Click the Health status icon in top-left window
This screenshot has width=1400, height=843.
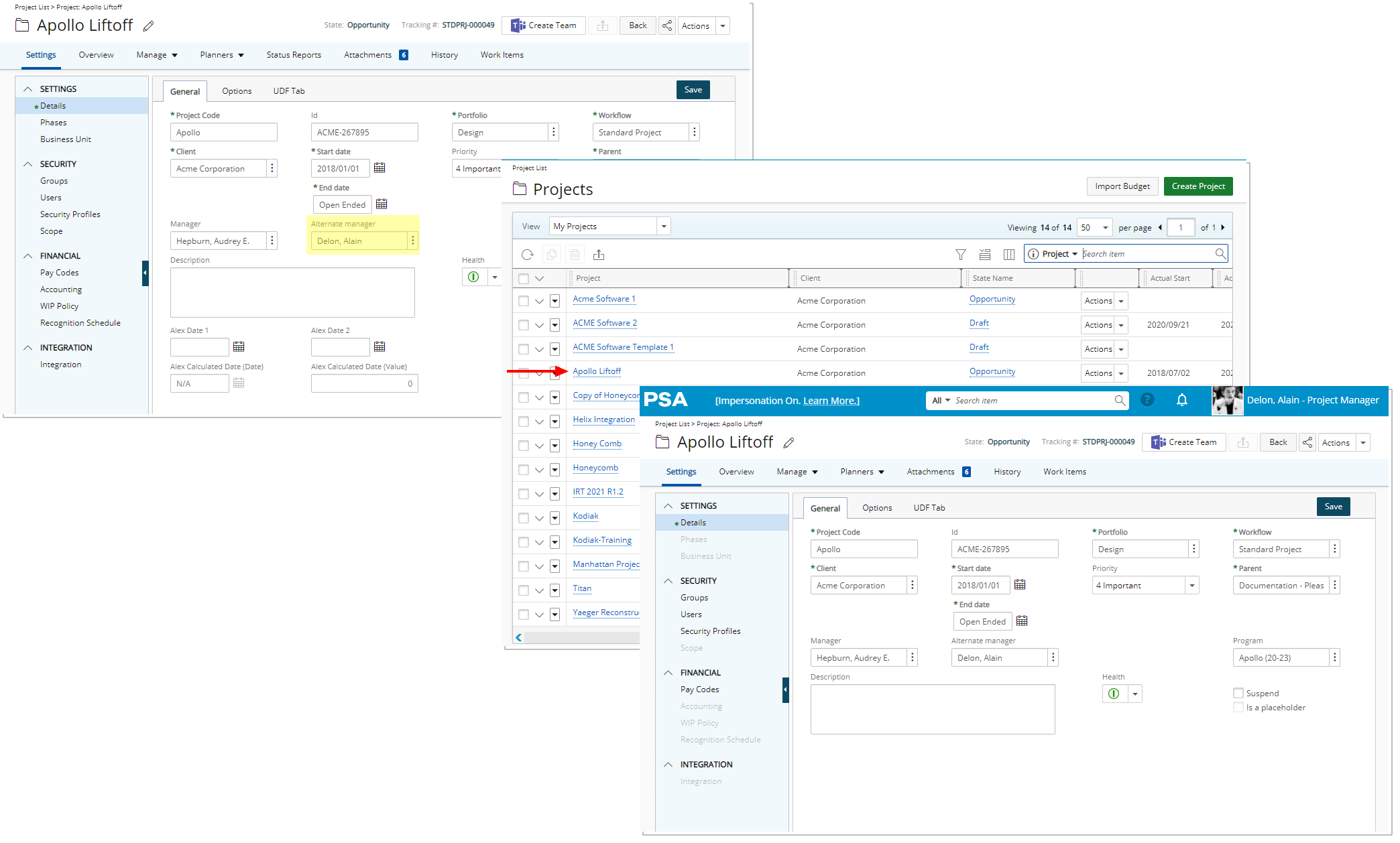(473, 277)
